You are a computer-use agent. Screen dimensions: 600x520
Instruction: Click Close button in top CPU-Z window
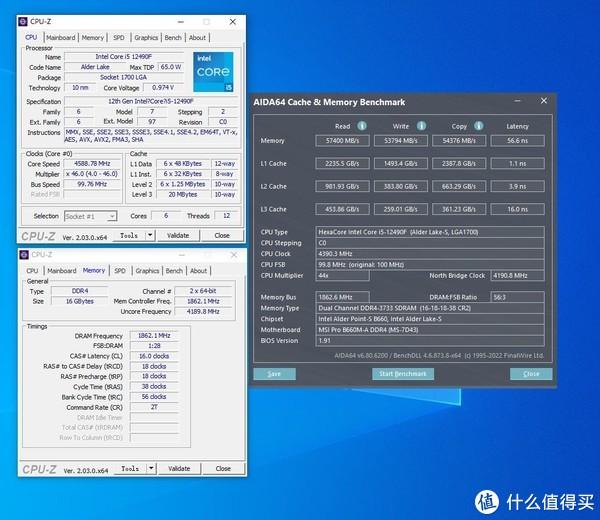click(x=222, y=235)
